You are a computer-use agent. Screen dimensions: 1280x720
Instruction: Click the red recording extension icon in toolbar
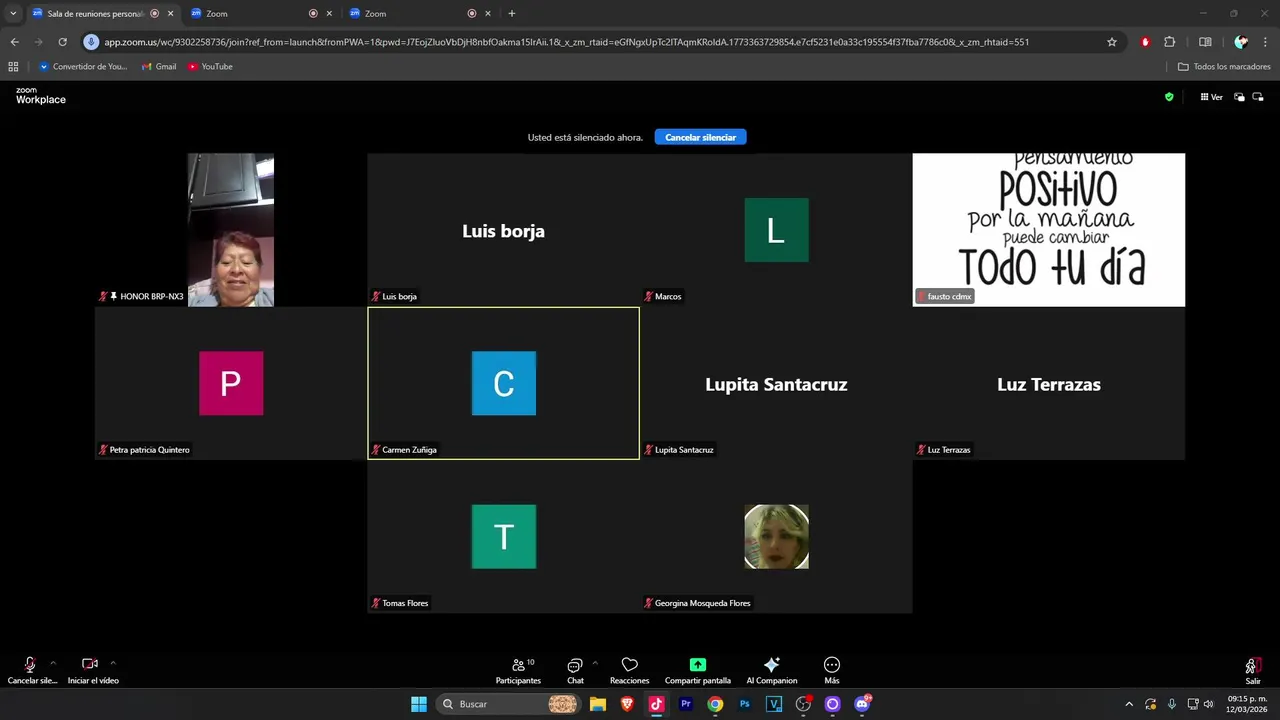[x=1145, y=42]
